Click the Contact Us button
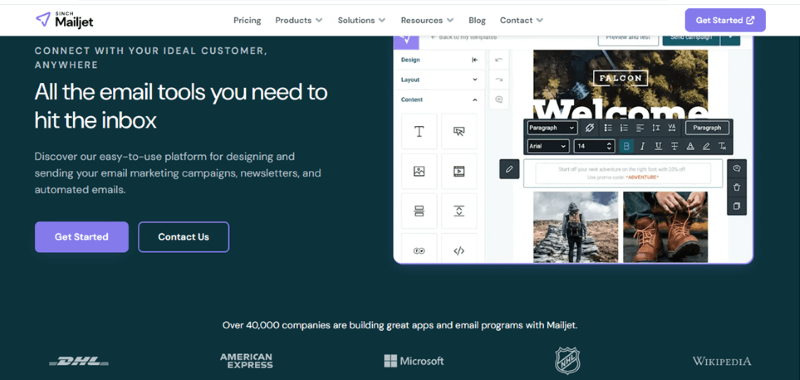This screenshot has width=800, height=380. point(184,237)
